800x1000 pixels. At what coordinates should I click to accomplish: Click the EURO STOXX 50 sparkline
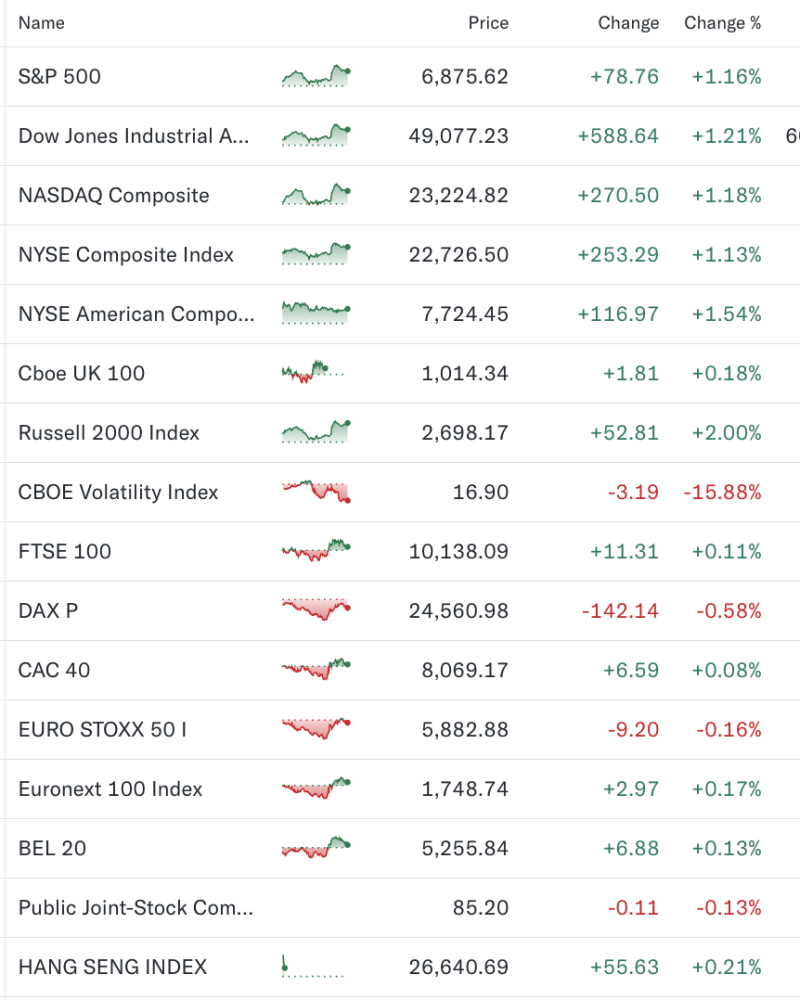[x=315, y=729]
